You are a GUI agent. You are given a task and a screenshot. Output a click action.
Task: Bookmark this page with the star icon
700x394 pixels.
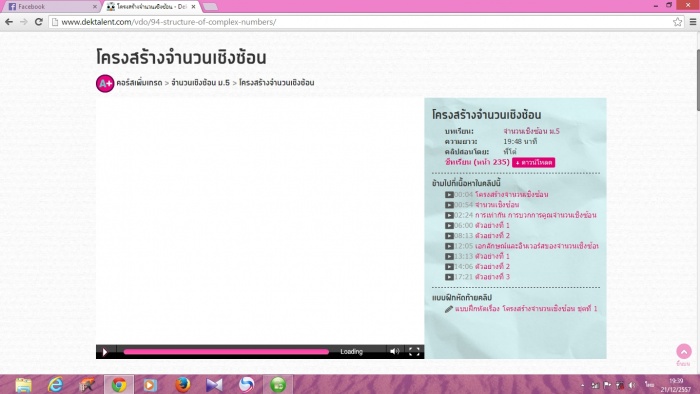click(677, 22)
